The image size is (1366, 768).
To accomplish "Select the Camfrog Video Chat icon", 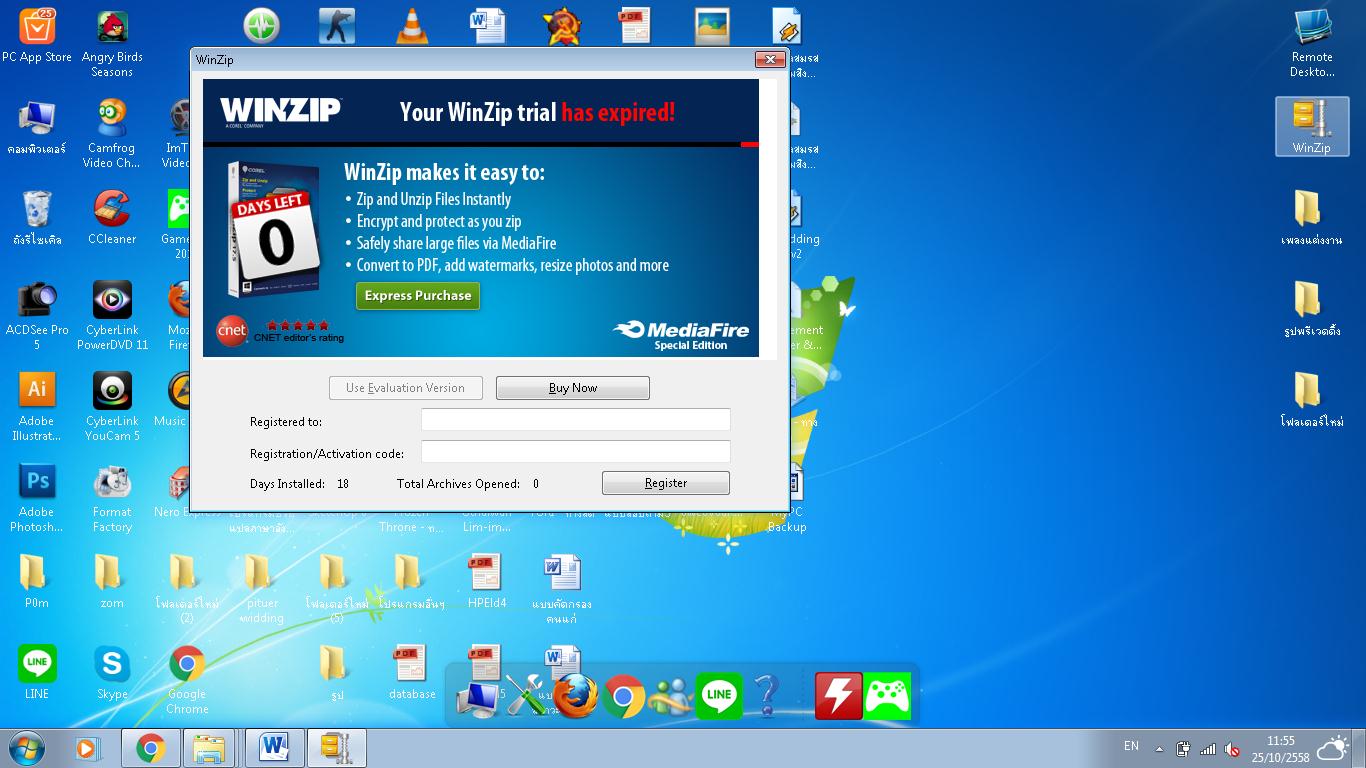I will [112, 134].
